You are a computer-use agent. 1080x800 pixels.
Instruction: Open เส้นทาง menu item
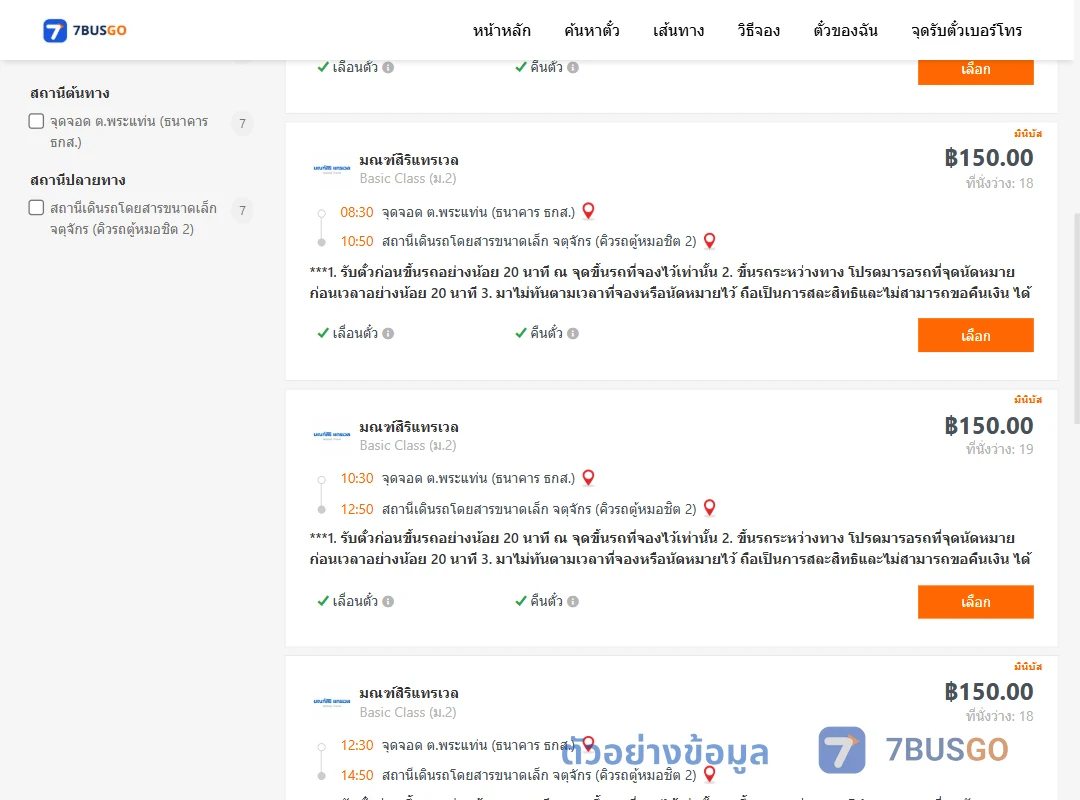click(678, 30)
